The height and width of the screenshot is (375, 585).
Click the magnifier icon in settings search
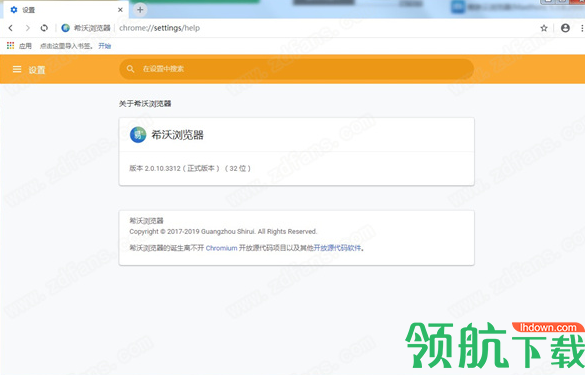coord(130,69)
